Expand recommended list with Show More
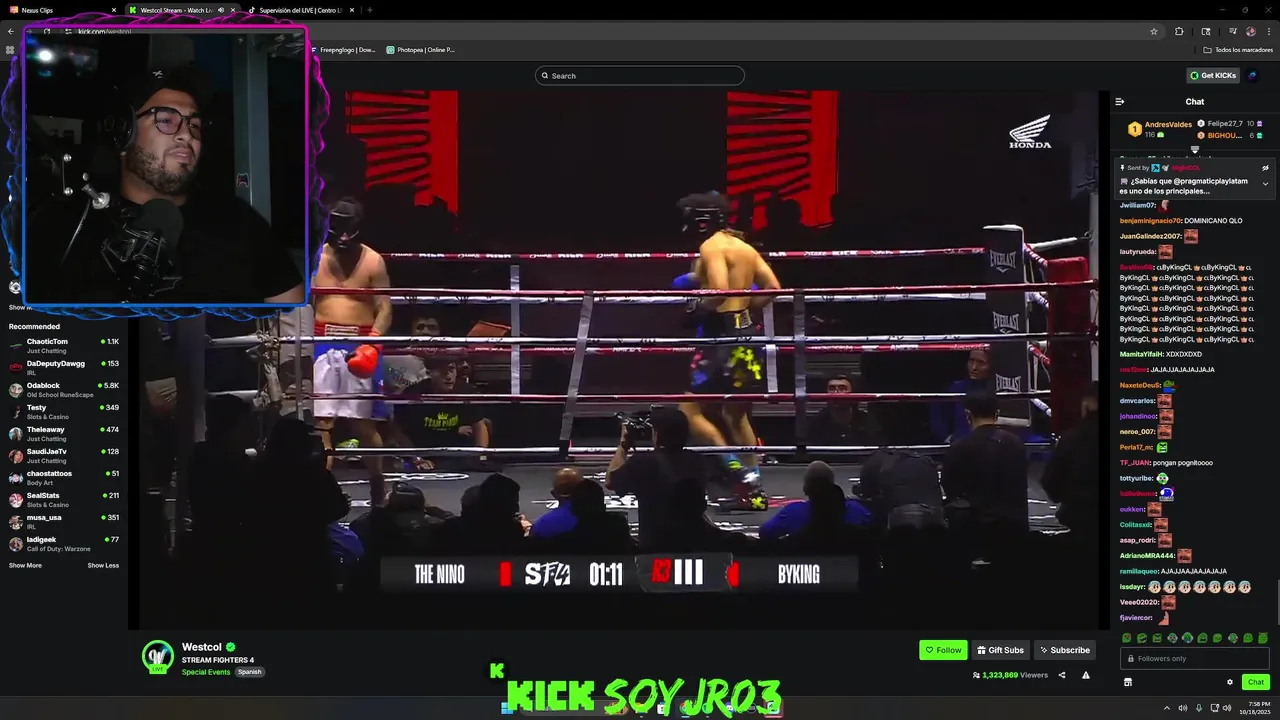Screen dimensions: 1280x720 point(25,565)
